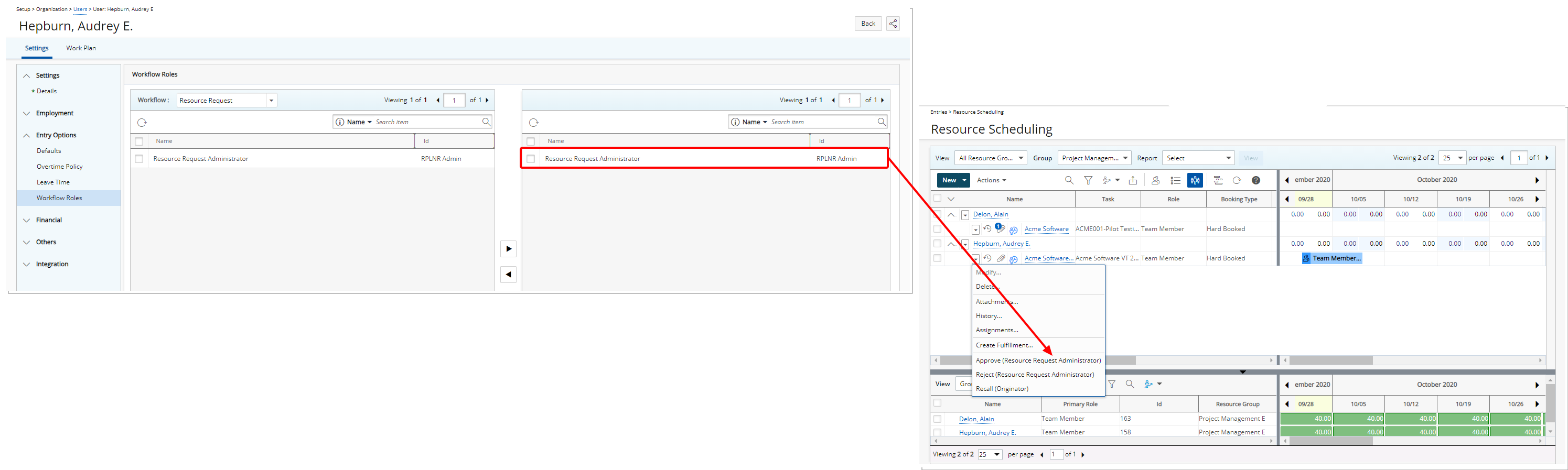Open the Workflow dropdown showing Resource Request
This screenshot has width=1568, height=470.
(227, 100)
